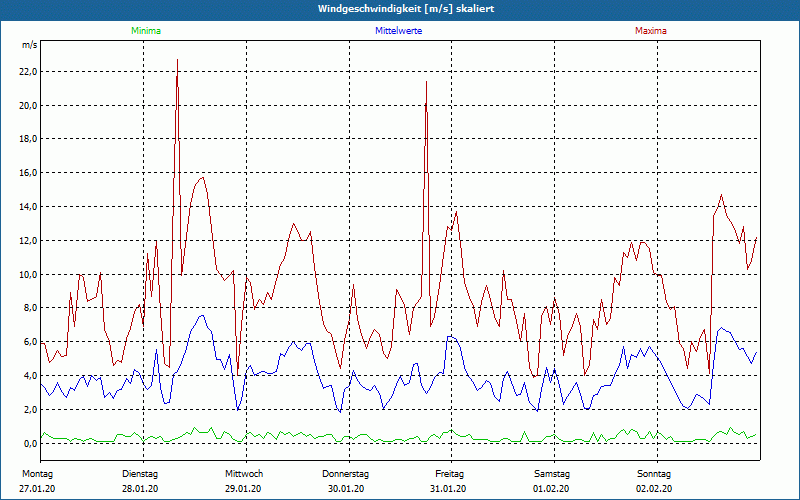The height and width of the screenshot is (500, 800).
Task: Click the '01.02.20' date label
Action: 551,489
